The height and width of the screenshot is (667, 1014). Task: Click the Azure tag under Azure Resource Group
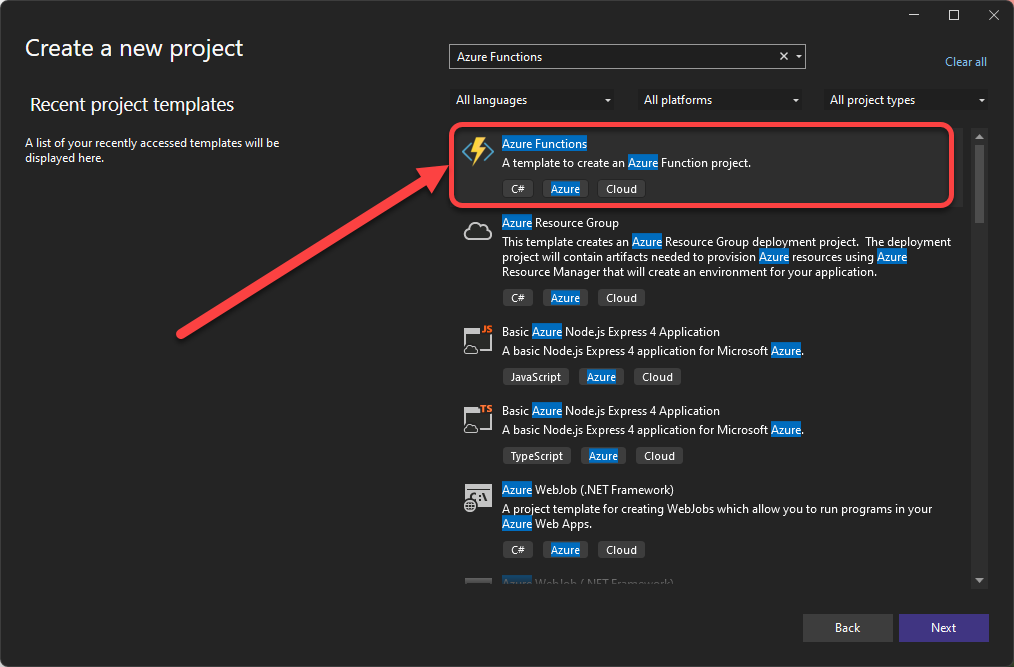565,298
